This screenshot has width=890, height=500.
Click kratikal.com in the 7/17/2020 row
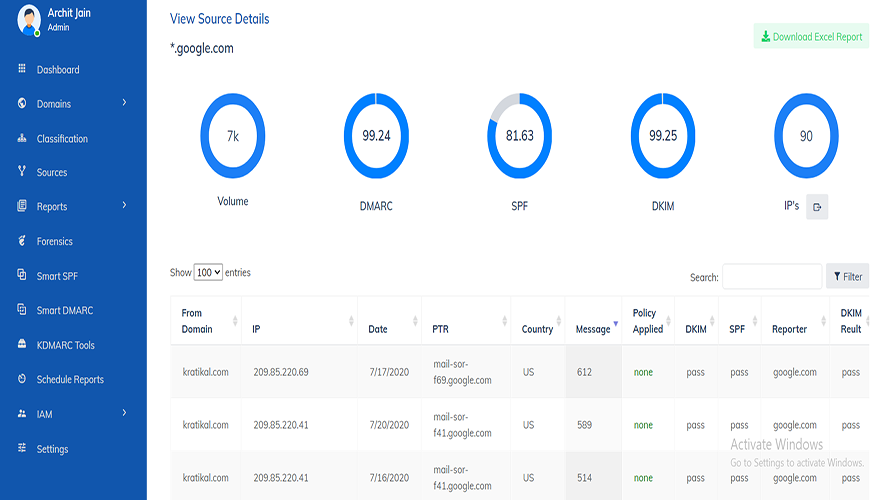tap(205, 372)
